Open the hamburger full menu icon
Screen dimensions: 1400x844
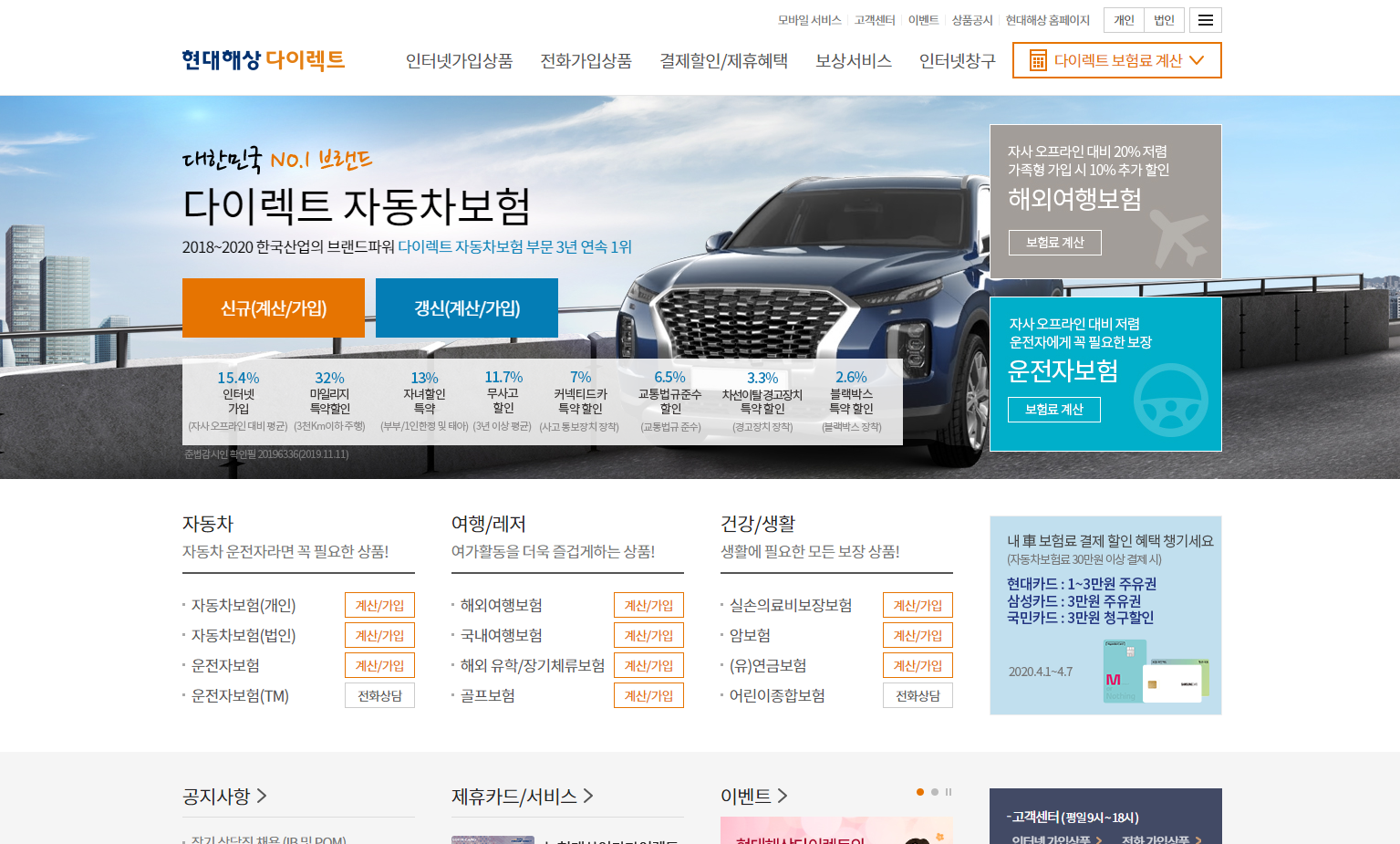[x=1205, y=20]
